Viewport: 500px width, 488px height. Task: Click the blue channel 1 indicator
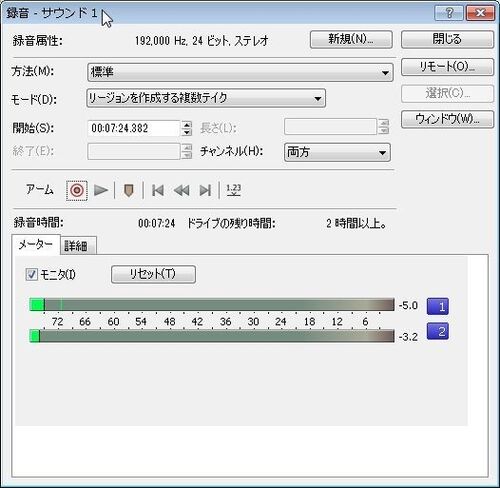[x=438, y=306]
